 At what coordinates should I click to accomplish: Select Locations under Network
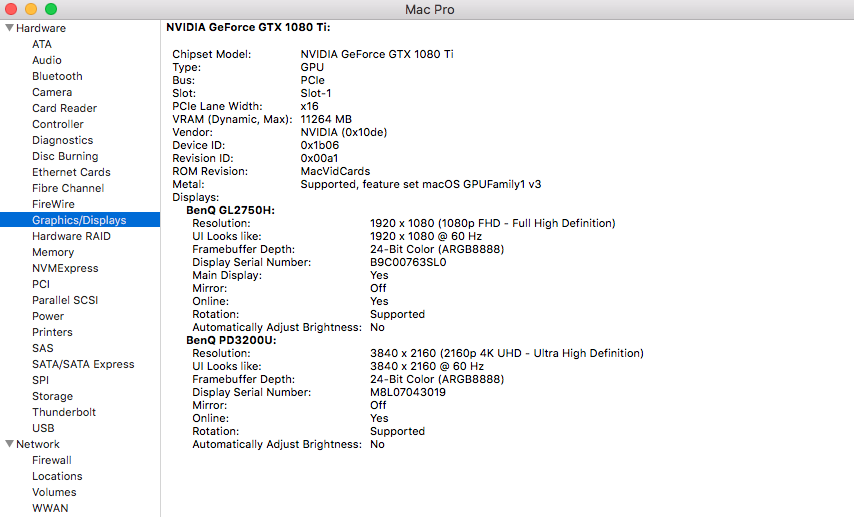point(57,476)
